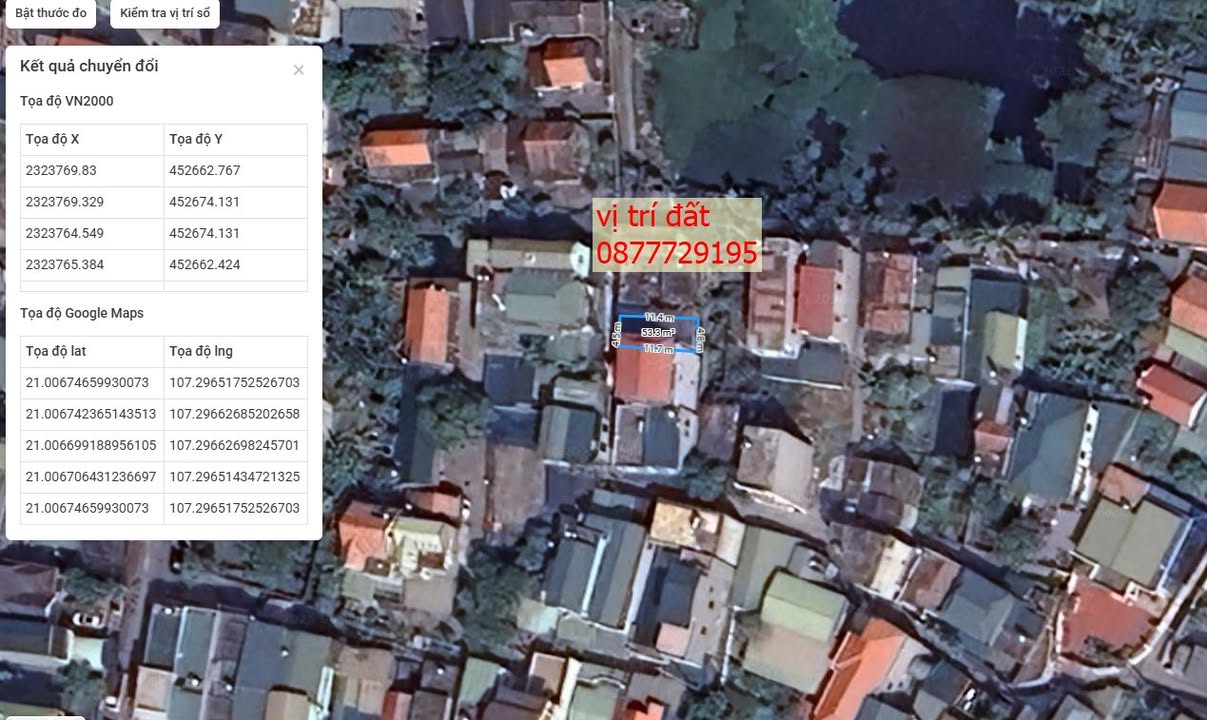This screenshot has width=1207, height=720.
Task: Click the 11.7 m bottom edge measurement
Action: 657,349
